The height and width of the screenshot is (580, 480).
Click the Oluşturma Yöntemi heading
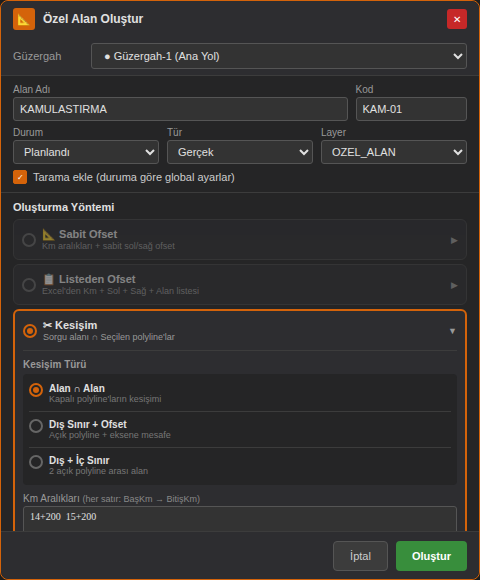(x=64, y=207)
